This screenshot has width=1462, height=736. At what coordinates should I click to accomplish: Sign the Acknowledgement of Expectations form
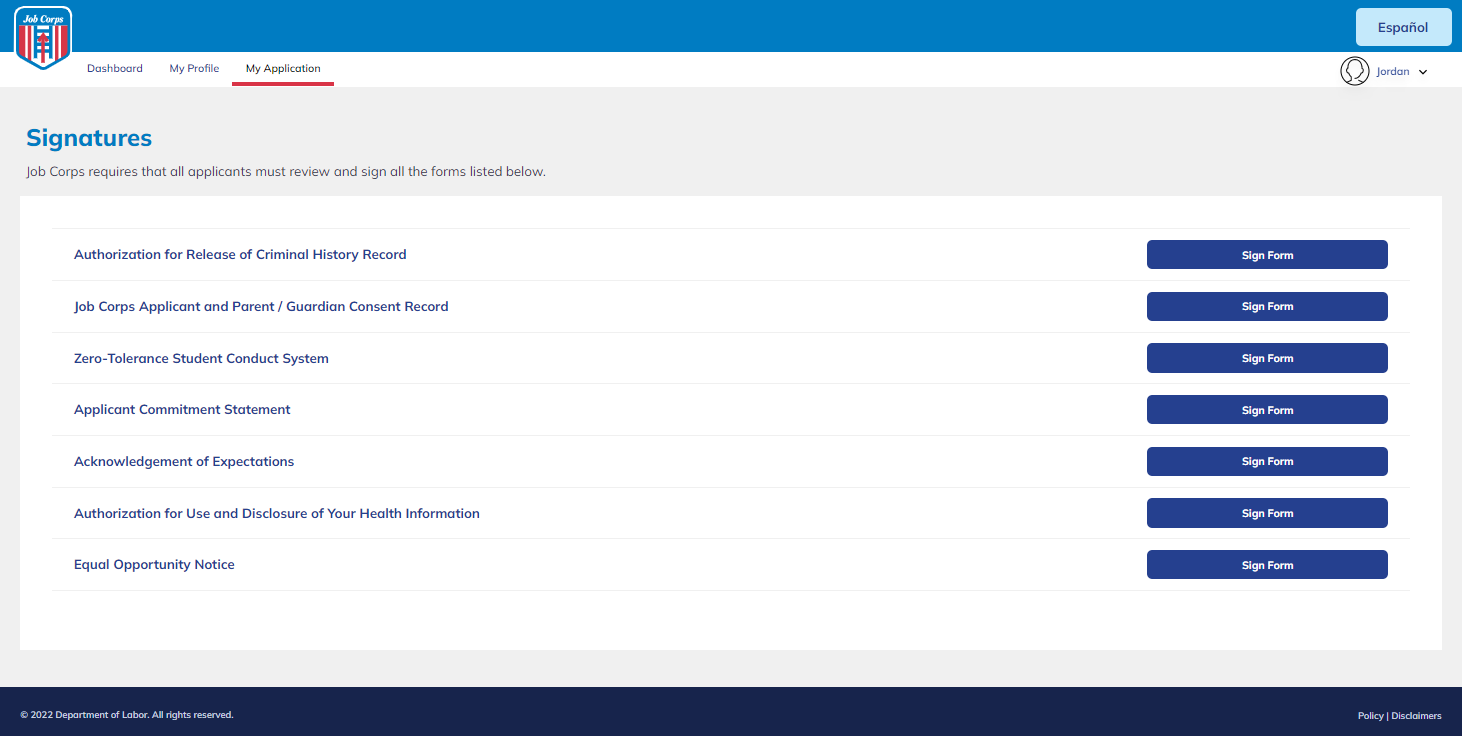pos(1267,462)
